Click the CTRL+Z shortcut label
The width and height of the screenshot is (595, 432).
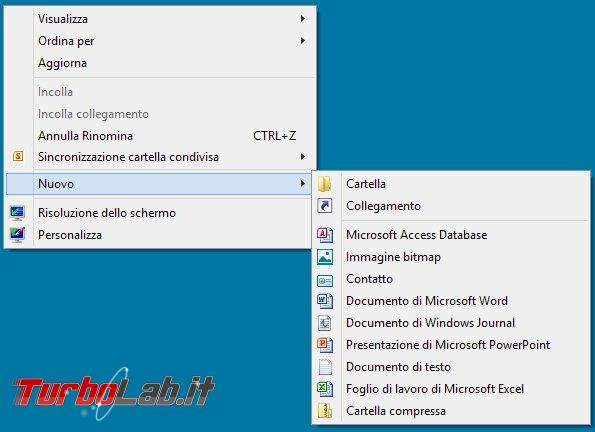[x=274, y=136]
